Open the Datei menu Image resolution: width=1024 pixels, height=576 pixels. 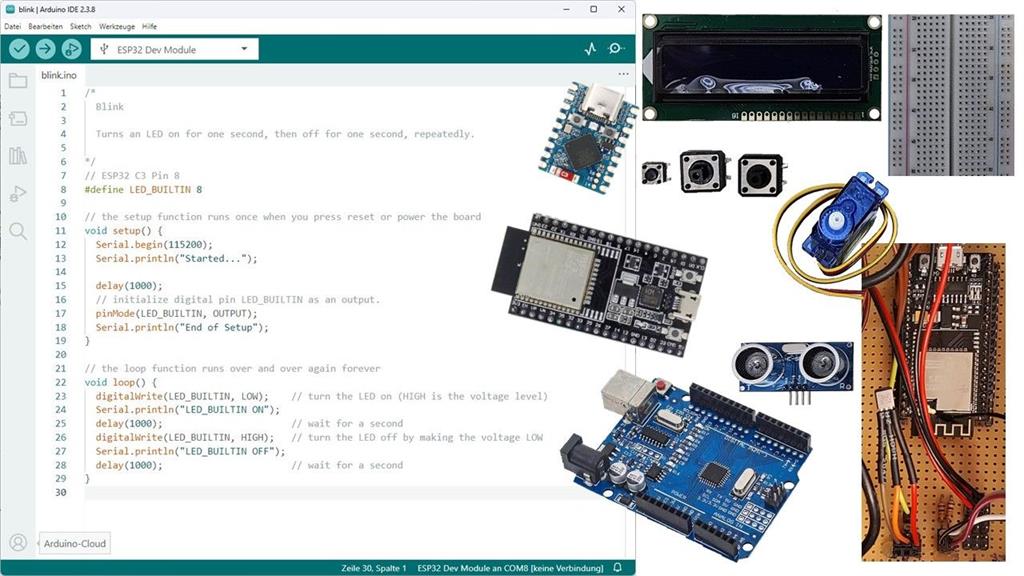(12, 27)
